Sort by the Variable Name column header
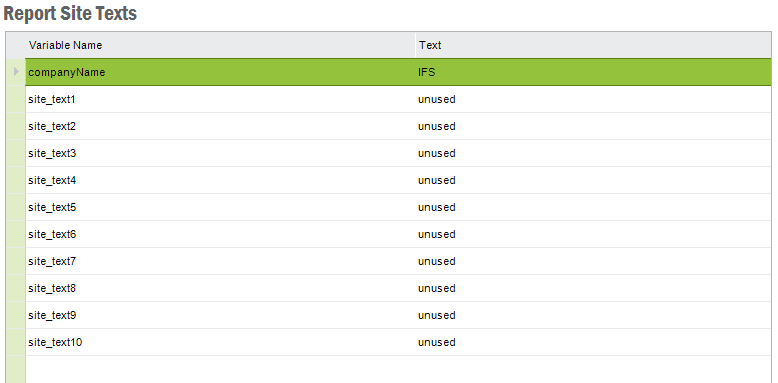Screen dimensions: 778x383 pyautogui.click(x=220, y=45)
